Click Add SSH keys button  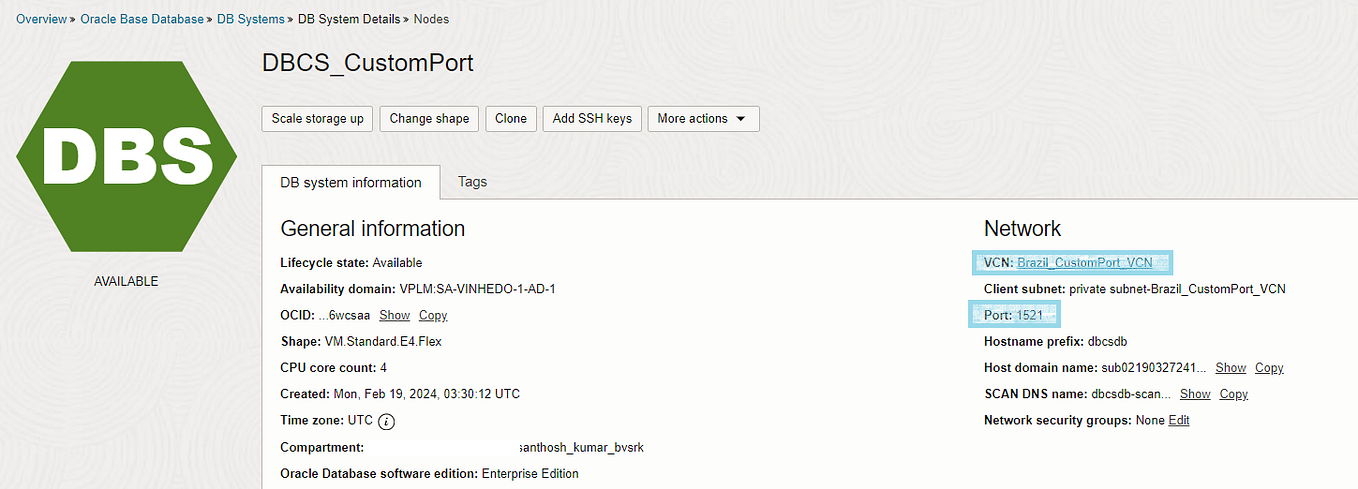tap(592, 118)
